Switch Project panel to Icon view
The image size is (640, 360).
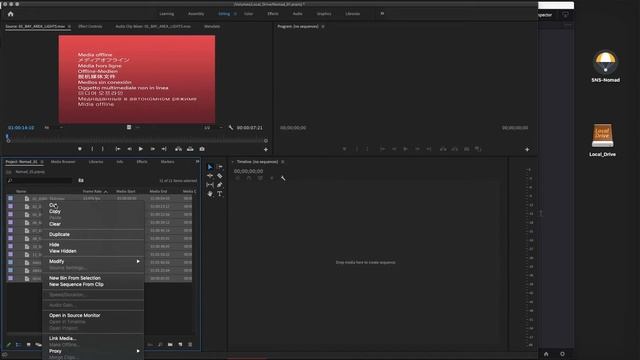coord(29,344)
